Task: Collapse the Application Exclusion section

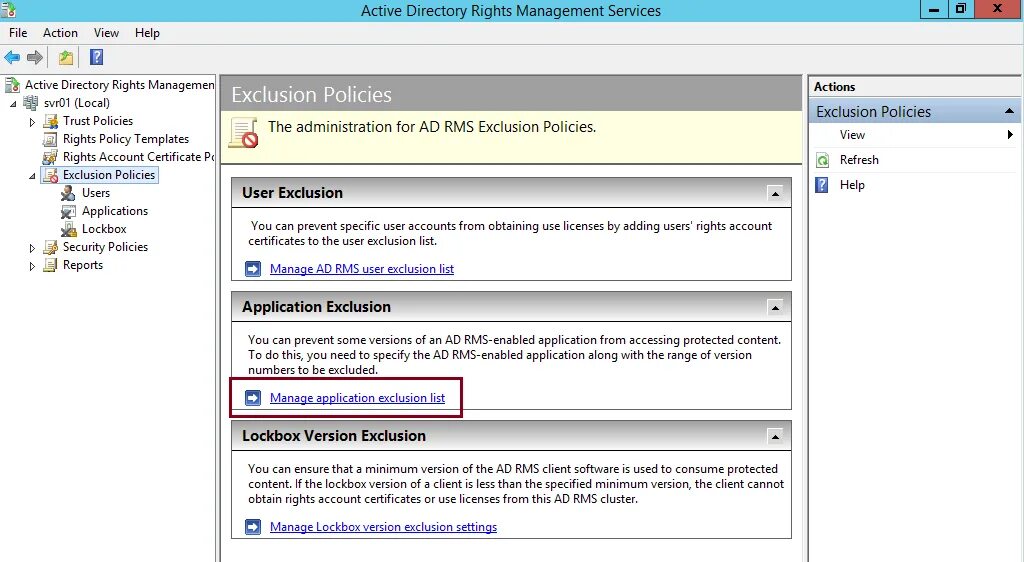Action: point(775,307)
